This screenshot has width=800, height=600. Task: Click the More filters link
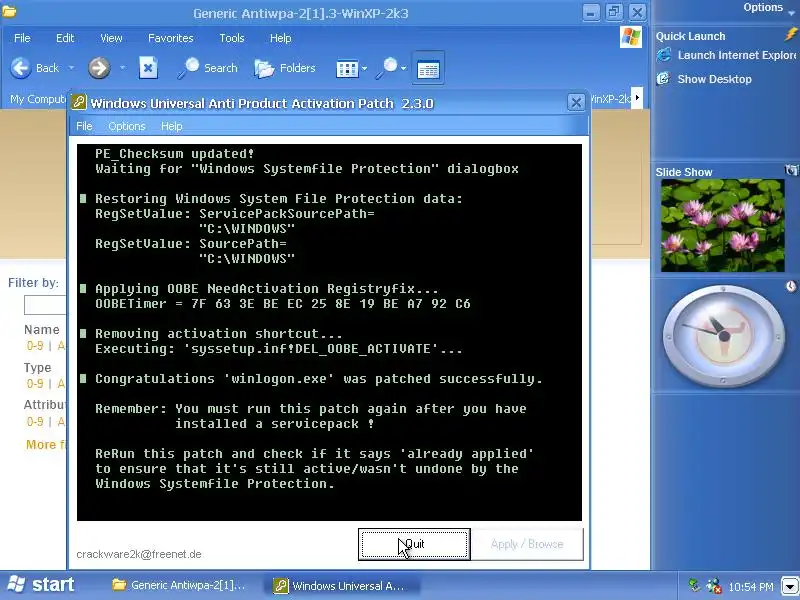(46, 444)
